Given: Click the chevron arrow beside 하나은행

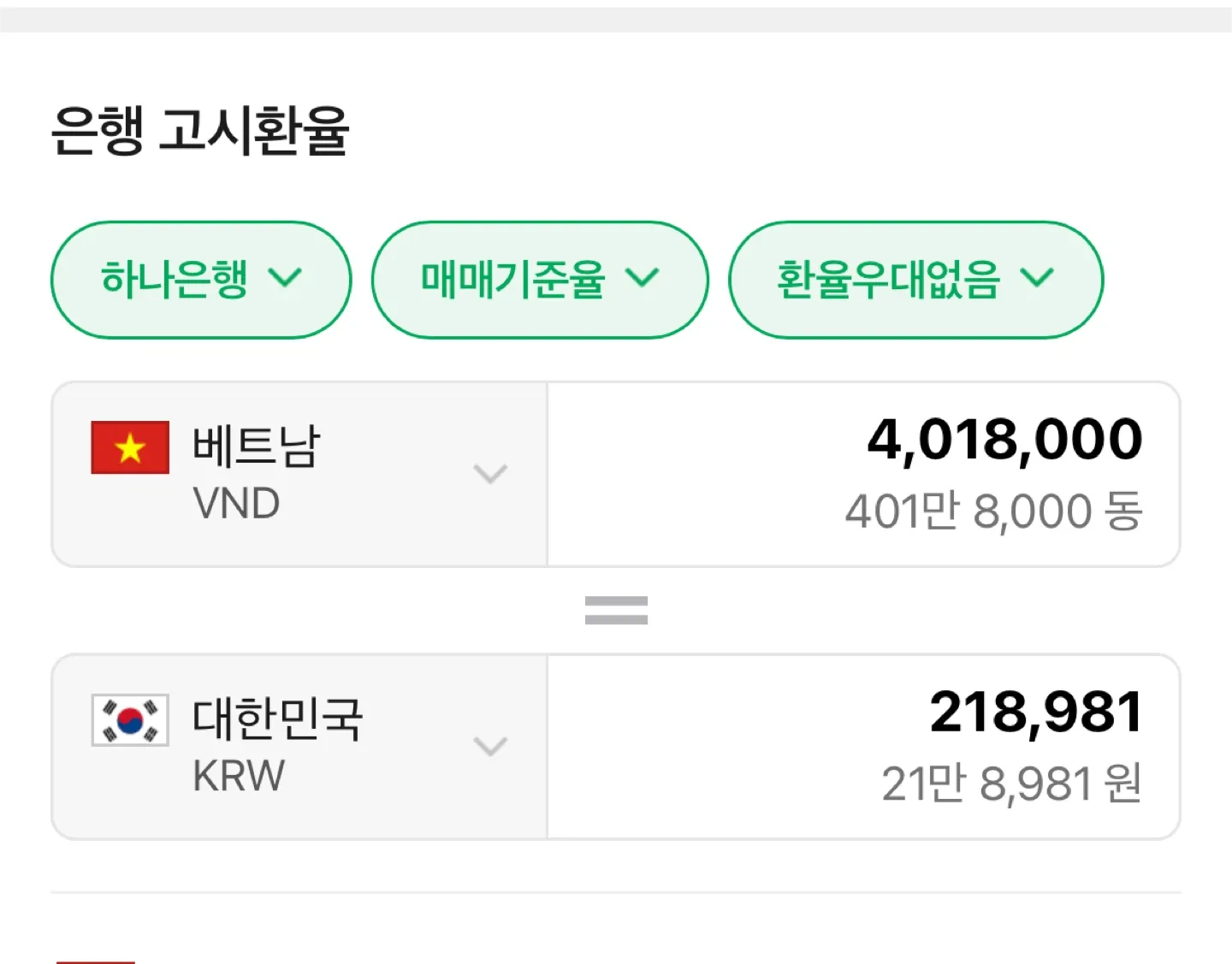Looking at the screenshot, I should (285, 277).
